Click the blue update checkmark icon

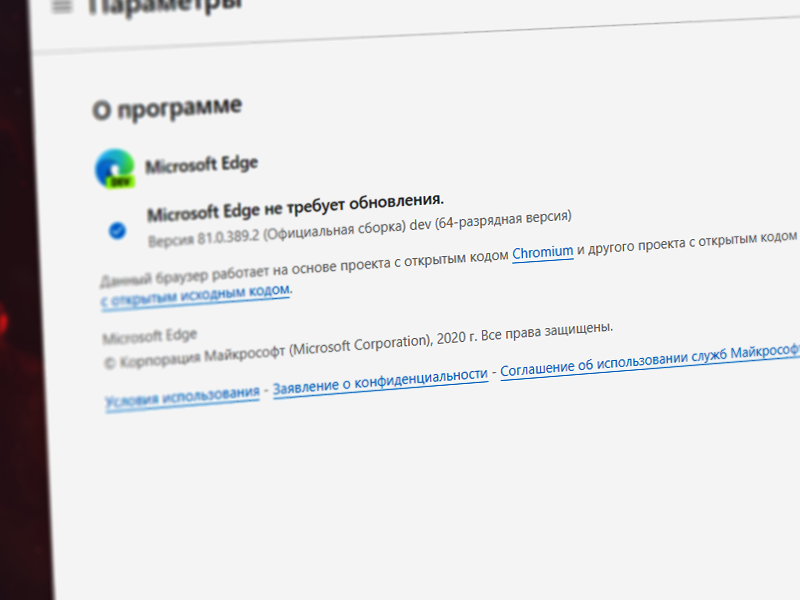117,231
